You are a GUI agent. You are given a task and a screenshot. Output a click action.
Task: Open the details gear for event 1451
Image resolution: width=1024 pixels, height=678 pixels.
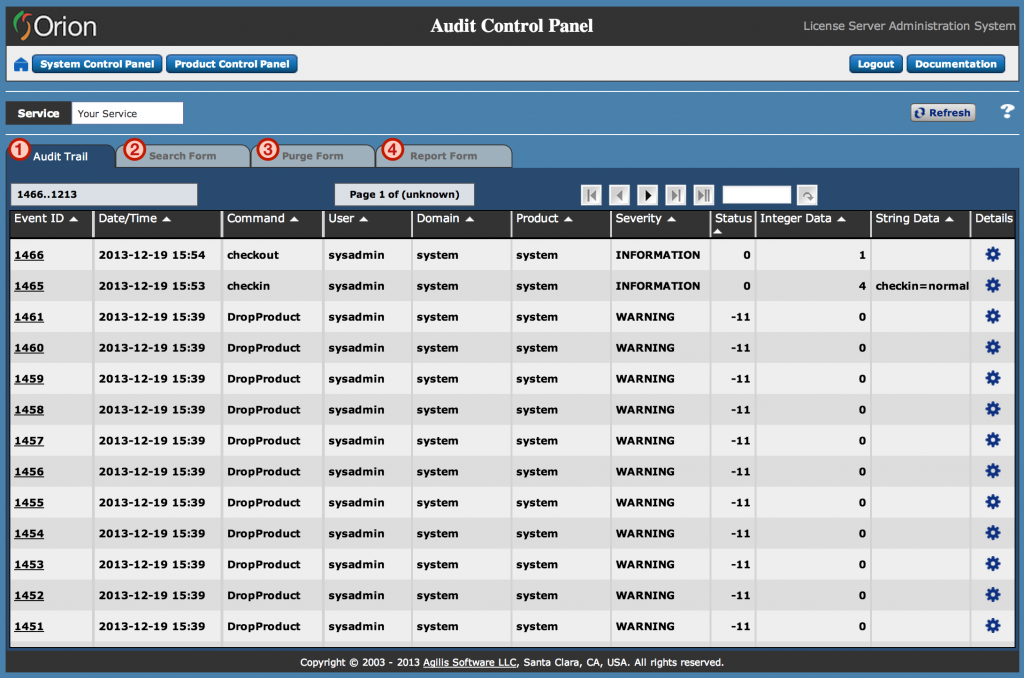coord(991,626)
